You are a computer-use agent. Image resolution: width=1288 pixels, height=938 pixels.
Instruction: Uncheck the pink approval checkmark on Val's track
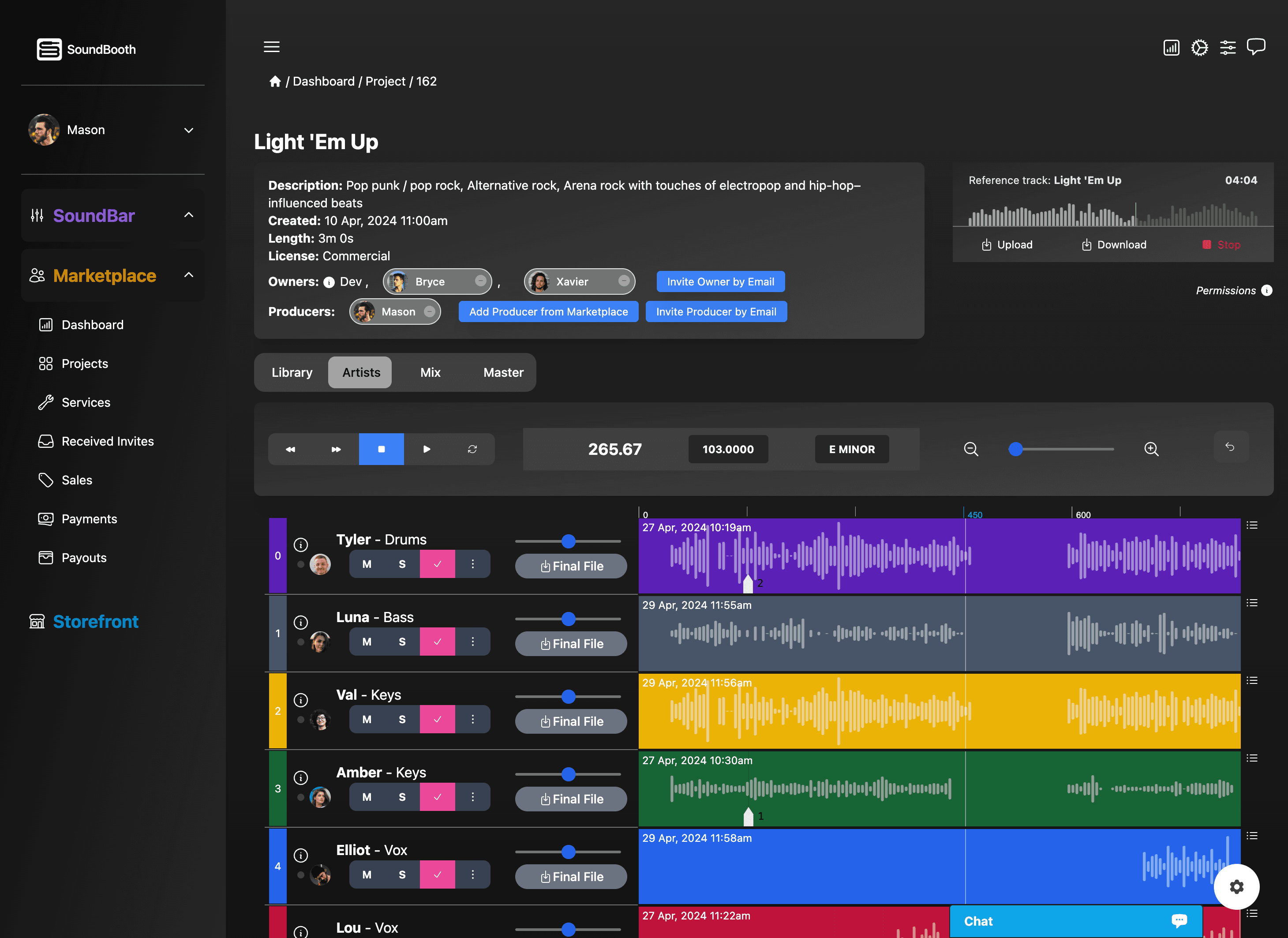(x=437, y=719)
